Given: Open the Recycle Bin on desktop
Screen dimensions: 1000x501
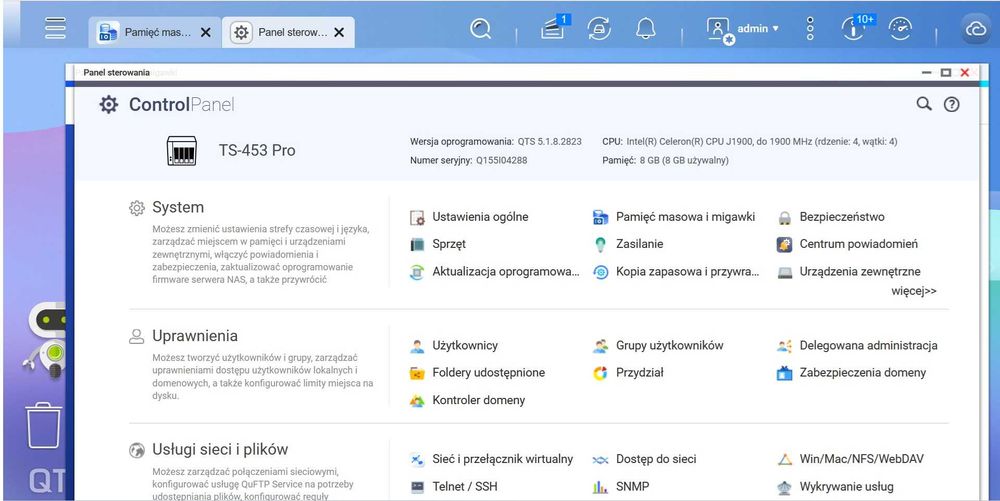Looking at the screenshot, I should pos(44,425).
